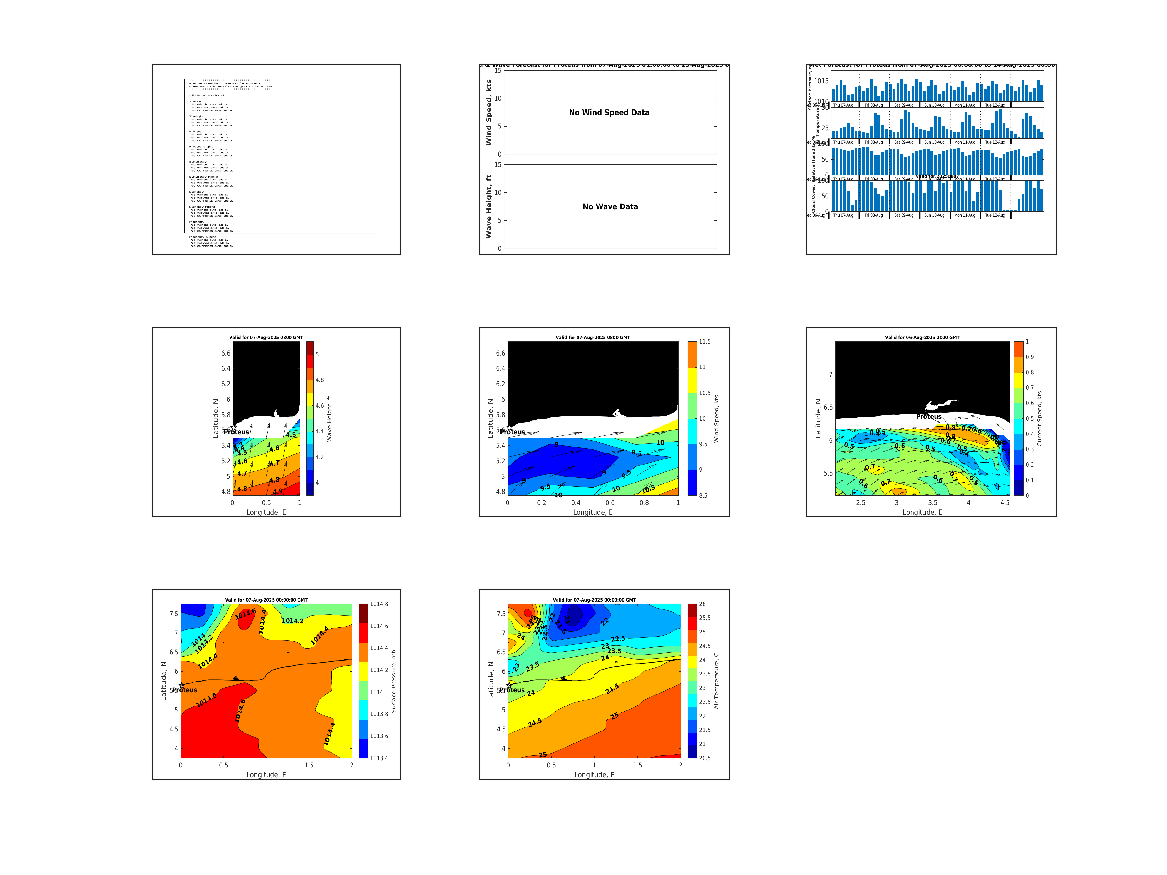Click the wave height map color bar

pyautogui.click(x=310, y=418)
